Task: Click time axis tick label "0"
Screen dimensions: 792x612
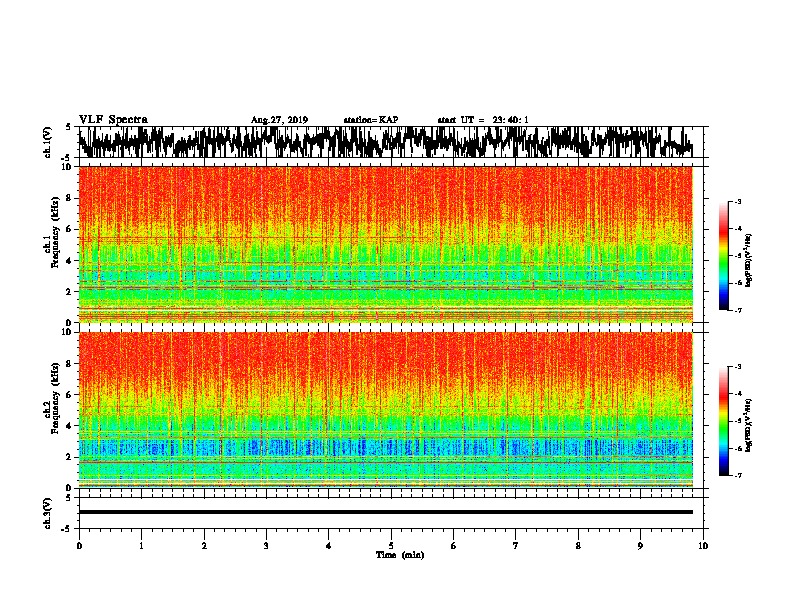Action: click(x=79, y=546)
